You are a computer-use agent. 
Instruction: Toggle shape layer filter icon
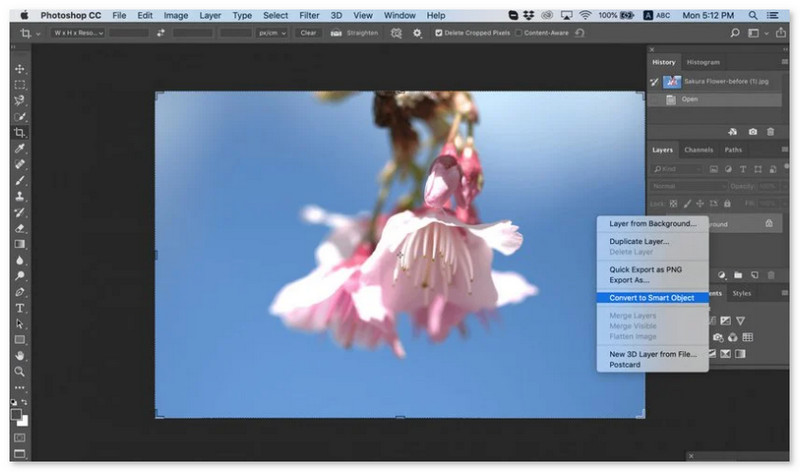pos(758,169)
